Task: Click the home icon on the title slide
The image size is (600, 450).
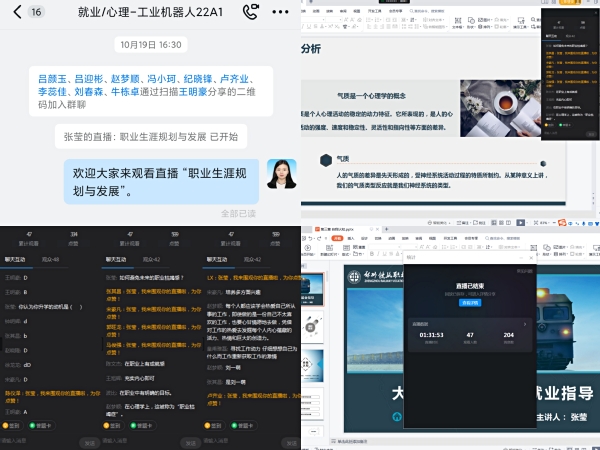Action: pos(397,416)
